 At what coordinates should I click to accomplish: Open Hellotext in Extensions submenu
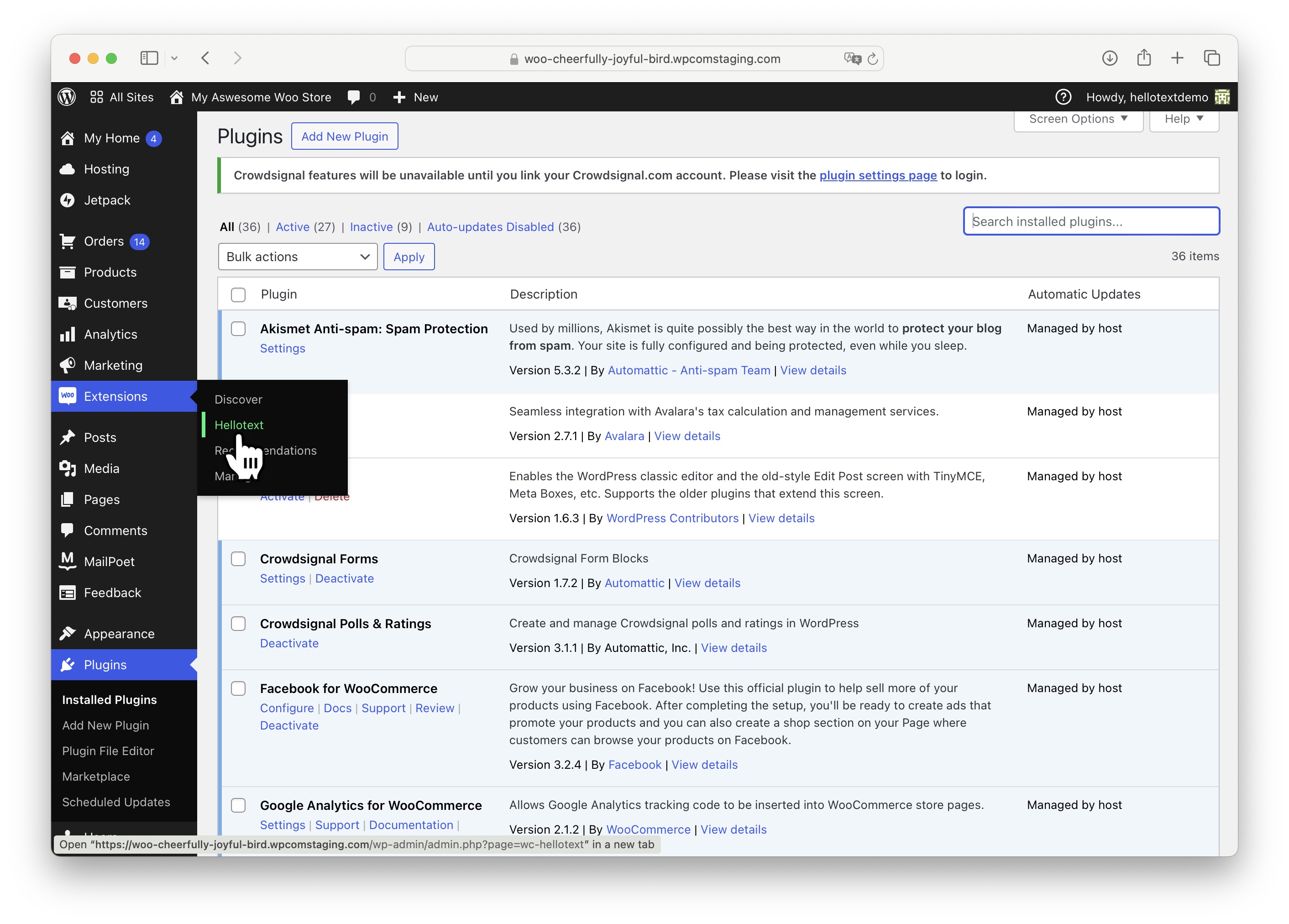(x=239, y=425)
